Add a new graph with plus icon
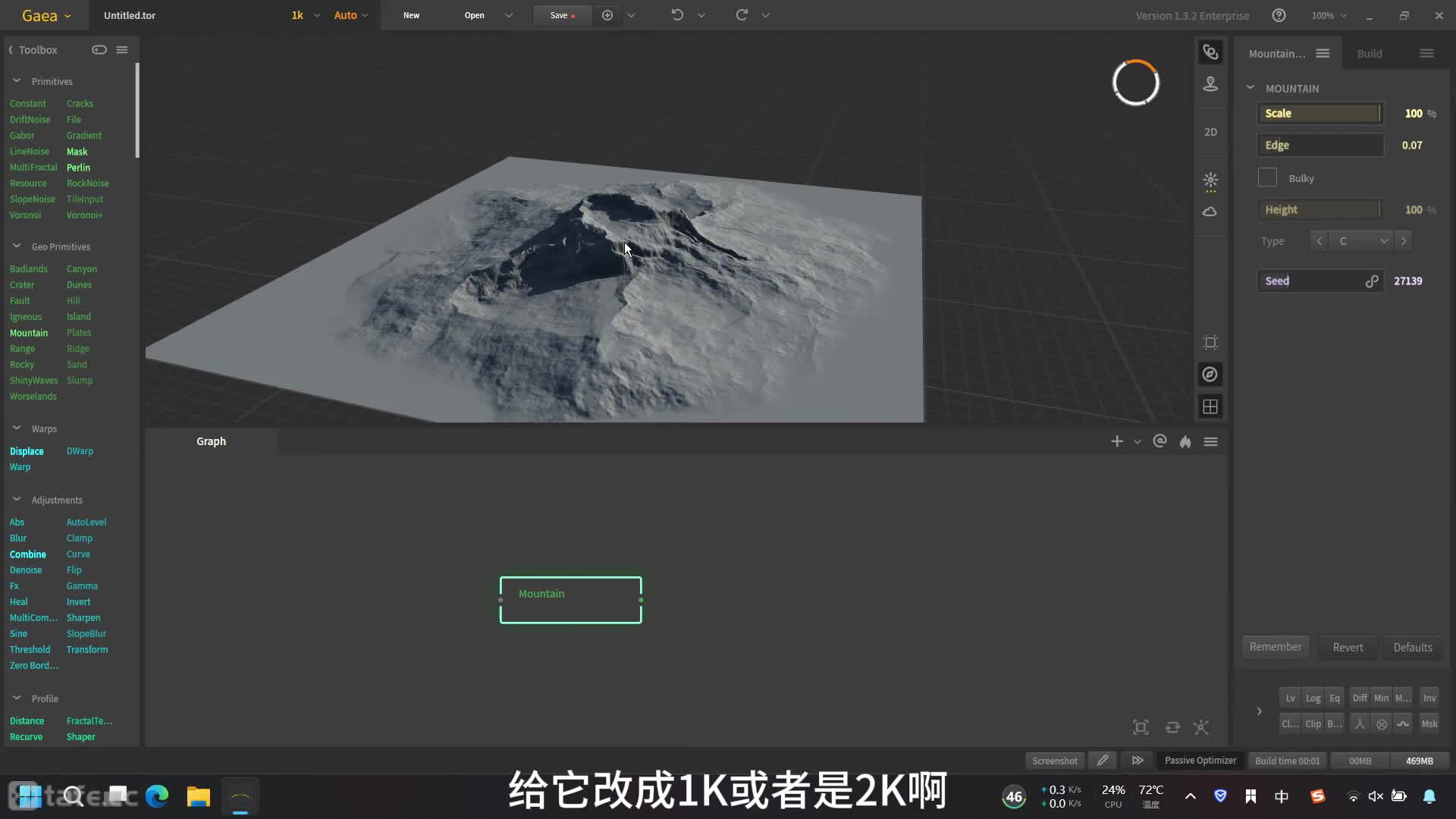This screenshot has height=819, width=1456. point(1117,441)
